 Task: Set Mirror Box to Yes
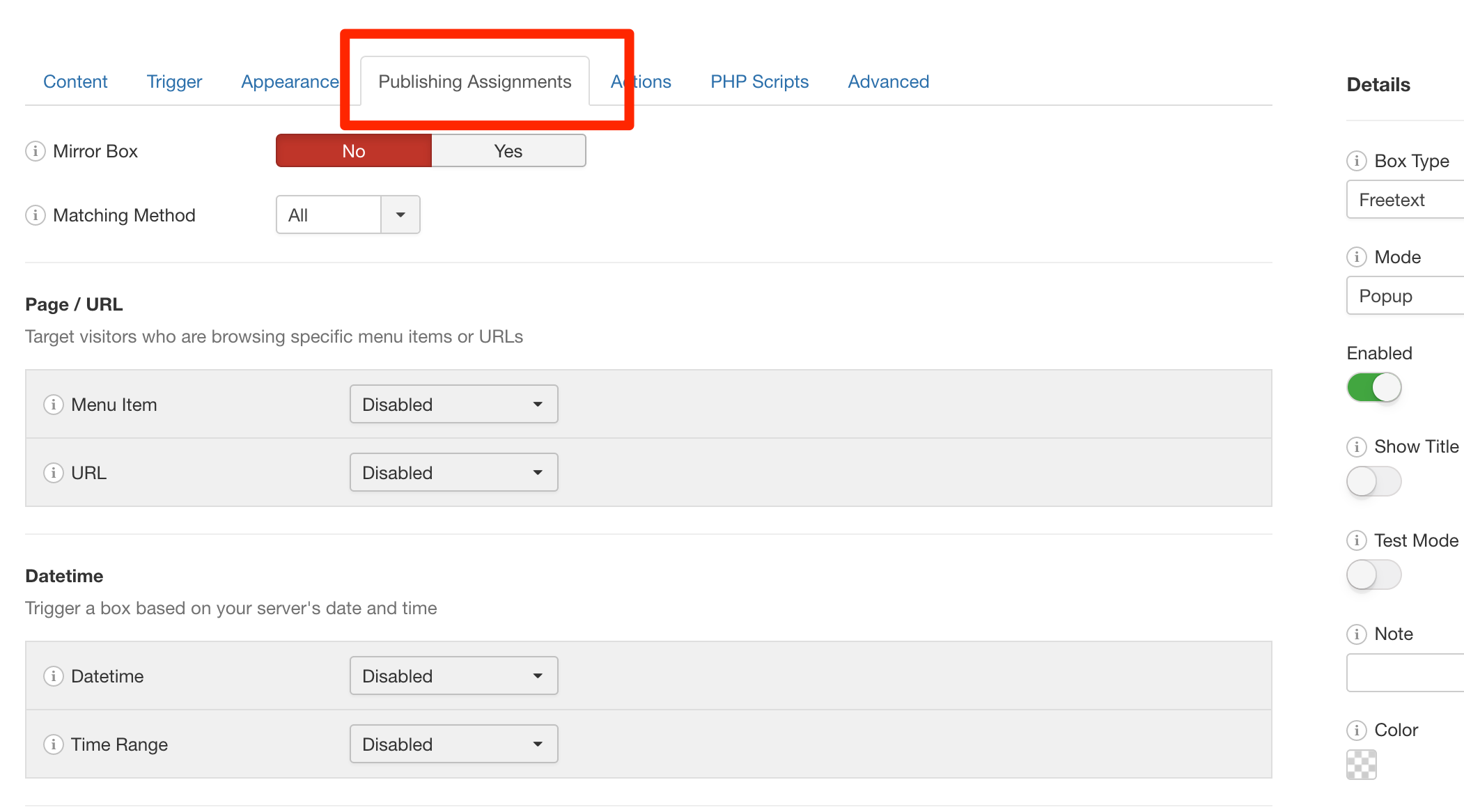[x=508, y=151]
